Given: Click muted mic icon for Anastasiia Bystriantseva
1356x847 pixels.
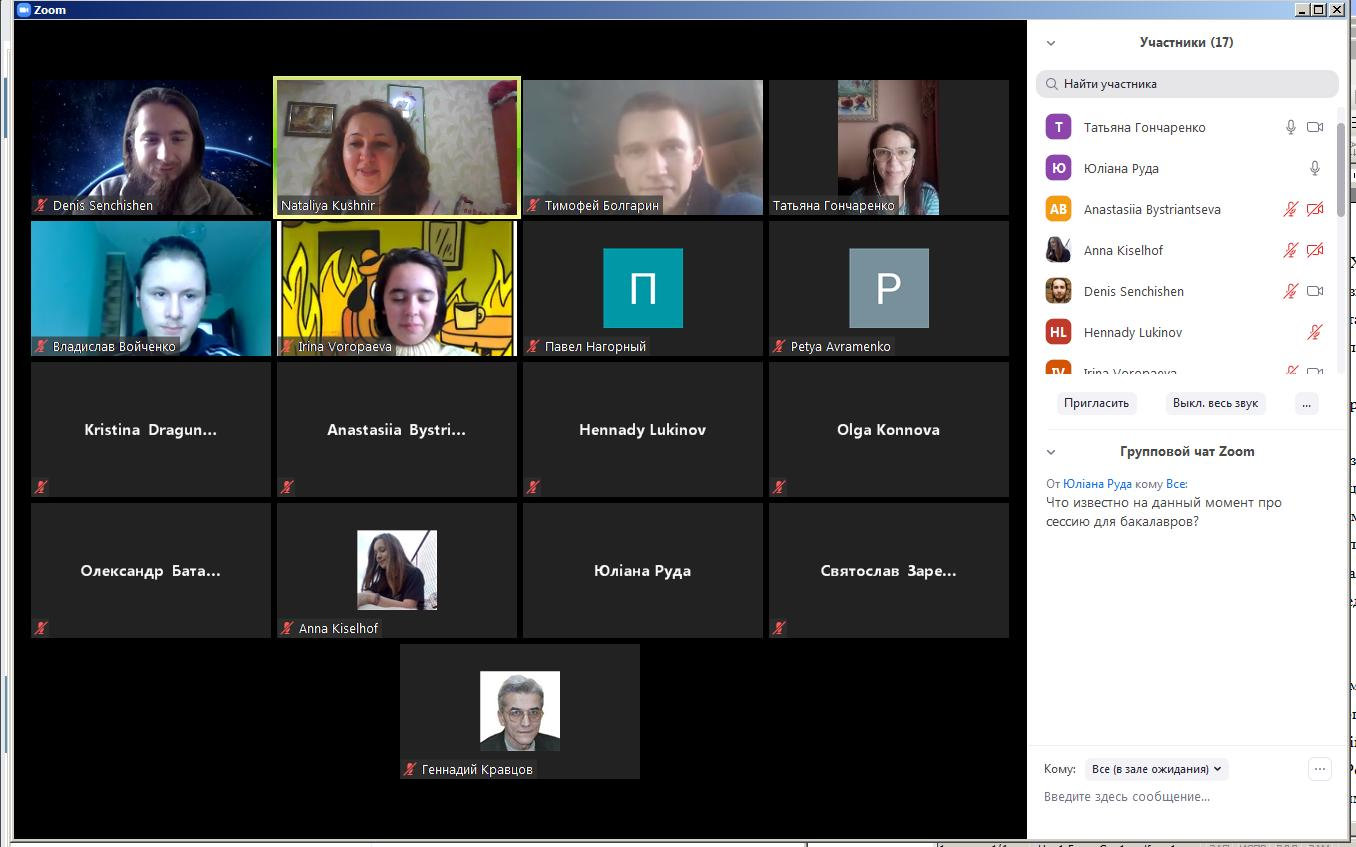Looking at the screenshot, I should tap(1291, 209).
